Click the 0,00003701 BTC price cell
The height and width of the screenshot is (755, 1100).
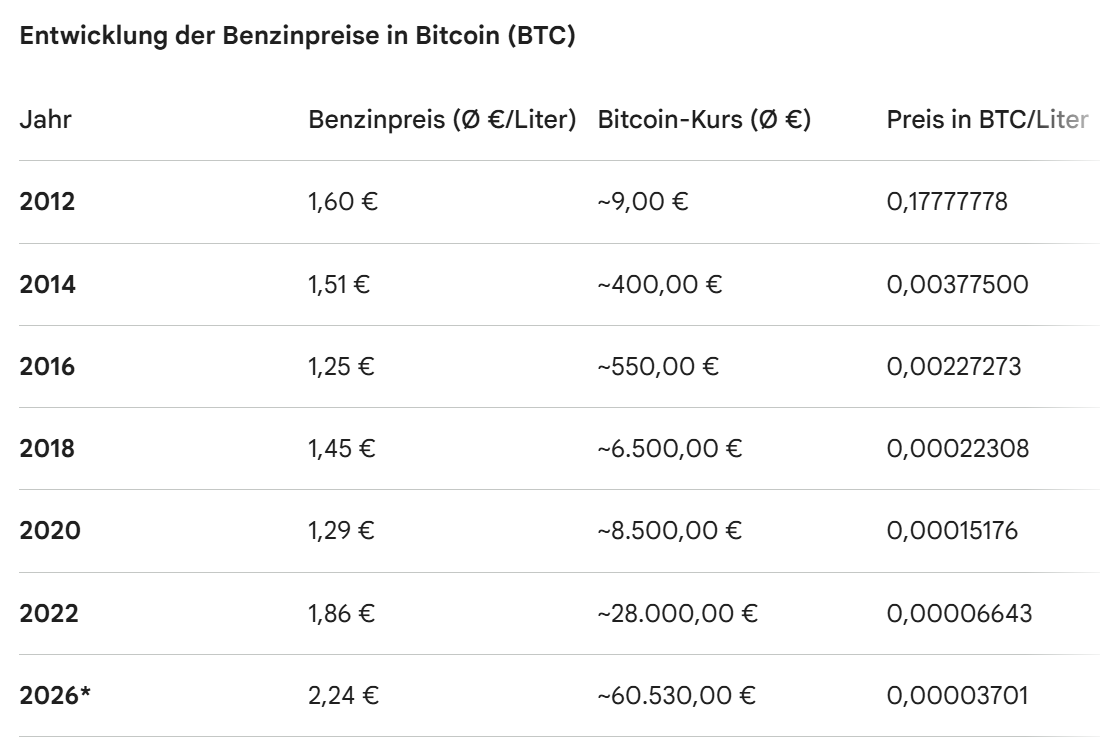coord(957,695)
